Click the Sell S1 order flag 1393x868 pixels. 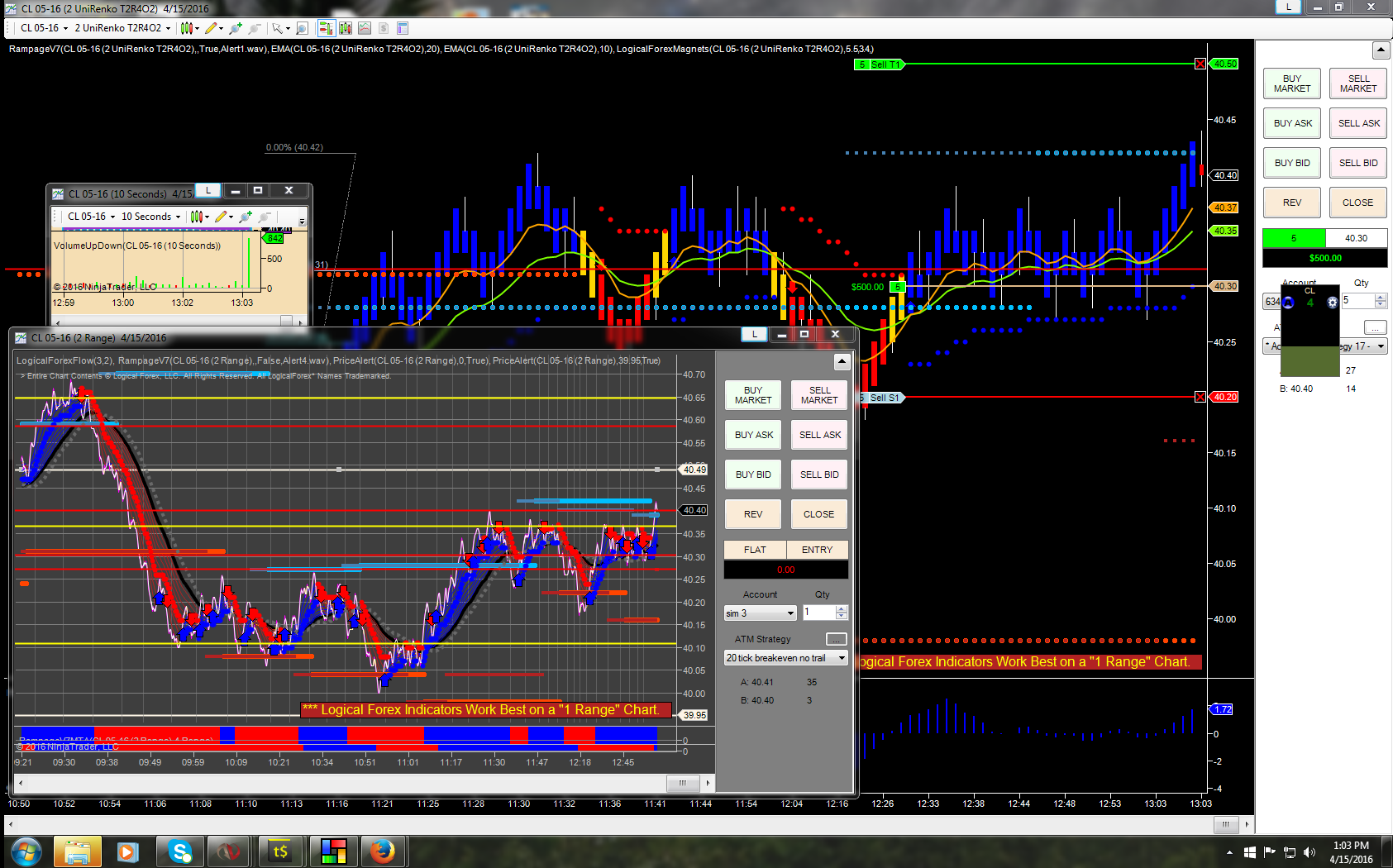(x=882, y=398)
